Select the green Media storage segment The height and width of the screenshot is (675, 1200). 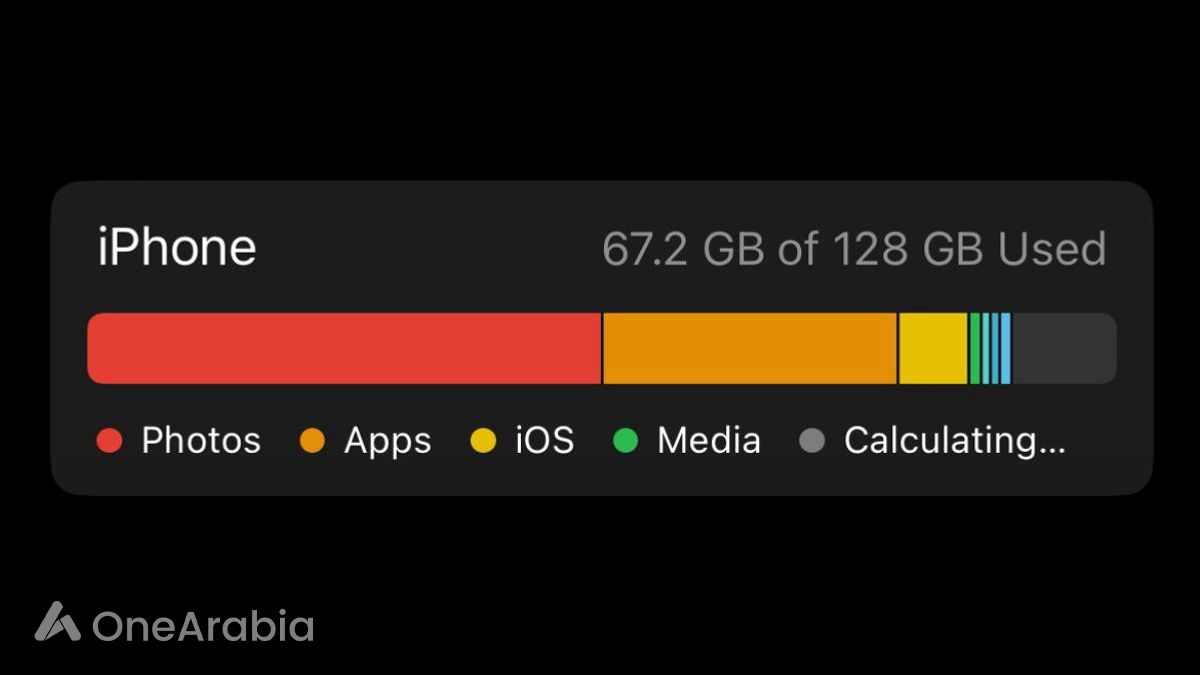974,348
